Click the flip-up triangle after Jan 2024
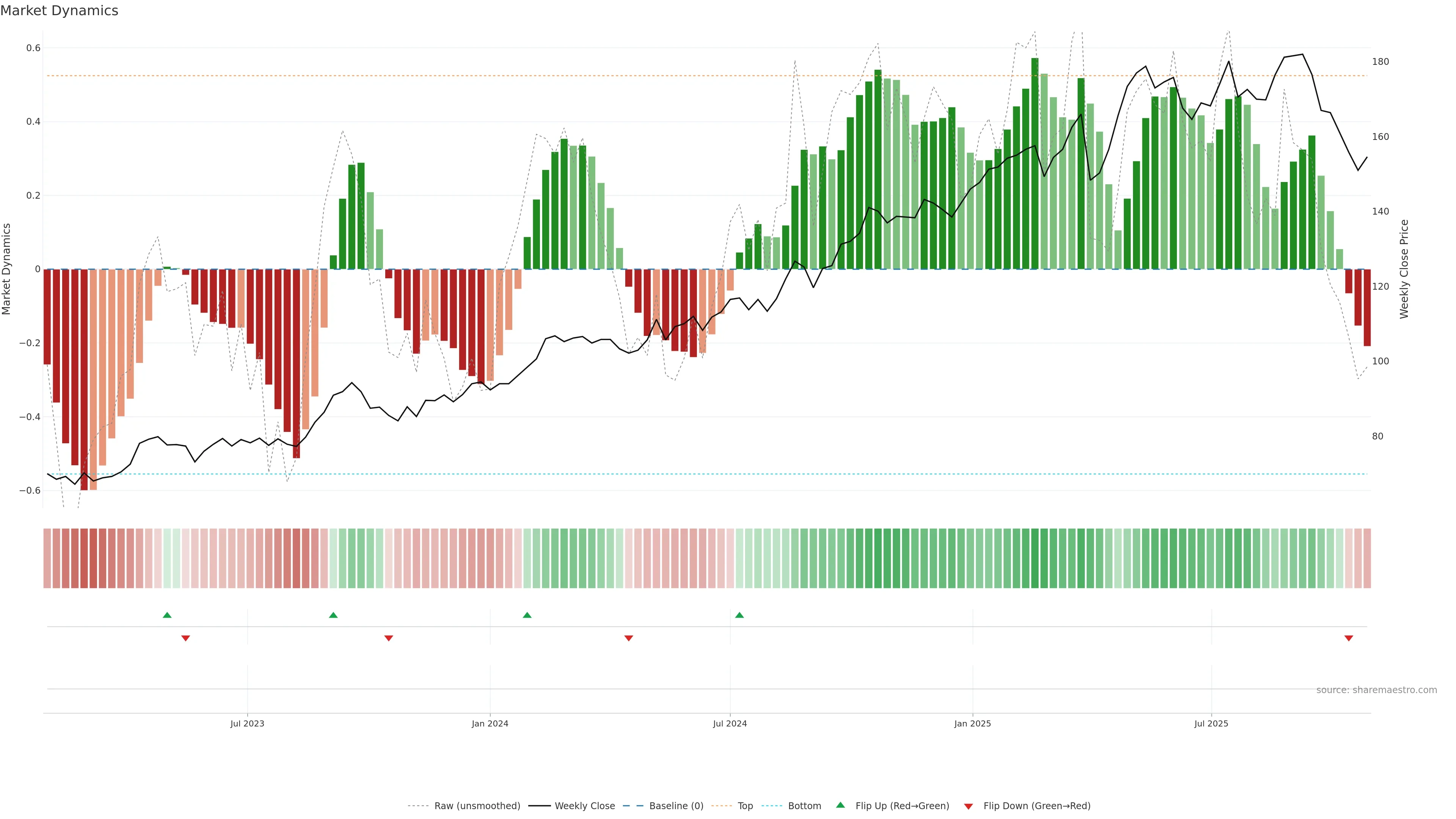1456x819 pixels. tap(527, 615)
